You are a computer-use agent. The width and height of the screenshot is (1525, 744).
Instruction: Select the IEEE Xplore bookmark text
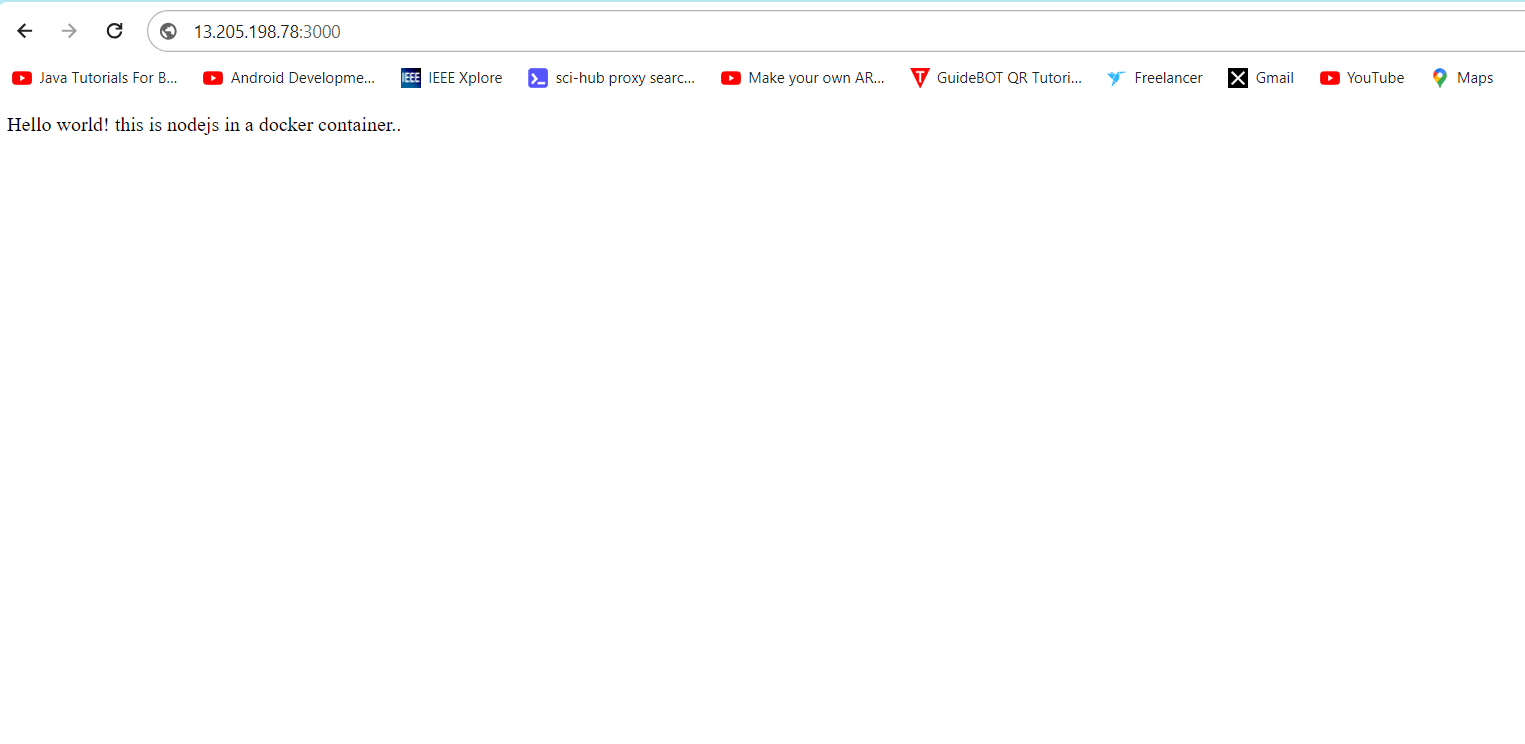coord(465,78)
